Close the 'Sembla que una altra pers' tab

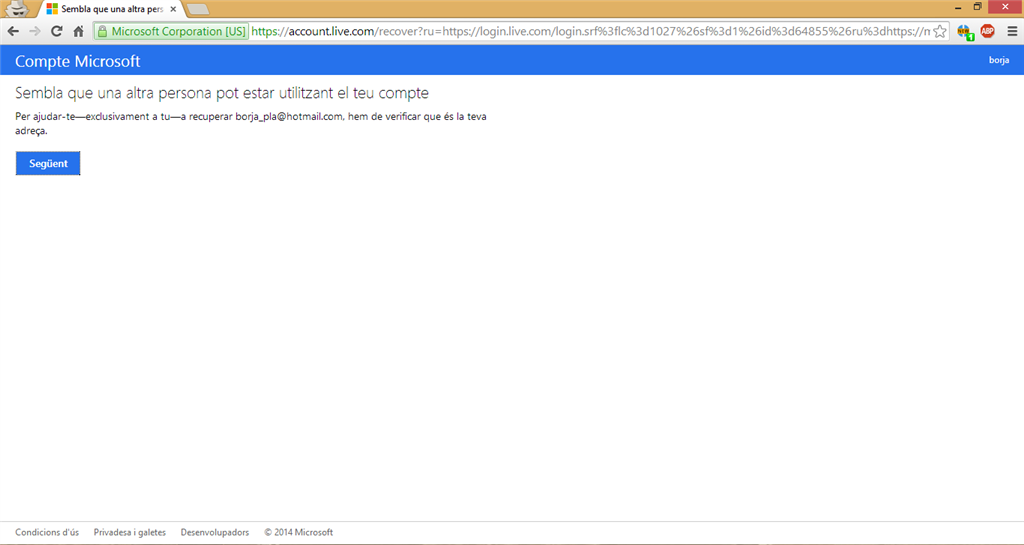[173, 9]
